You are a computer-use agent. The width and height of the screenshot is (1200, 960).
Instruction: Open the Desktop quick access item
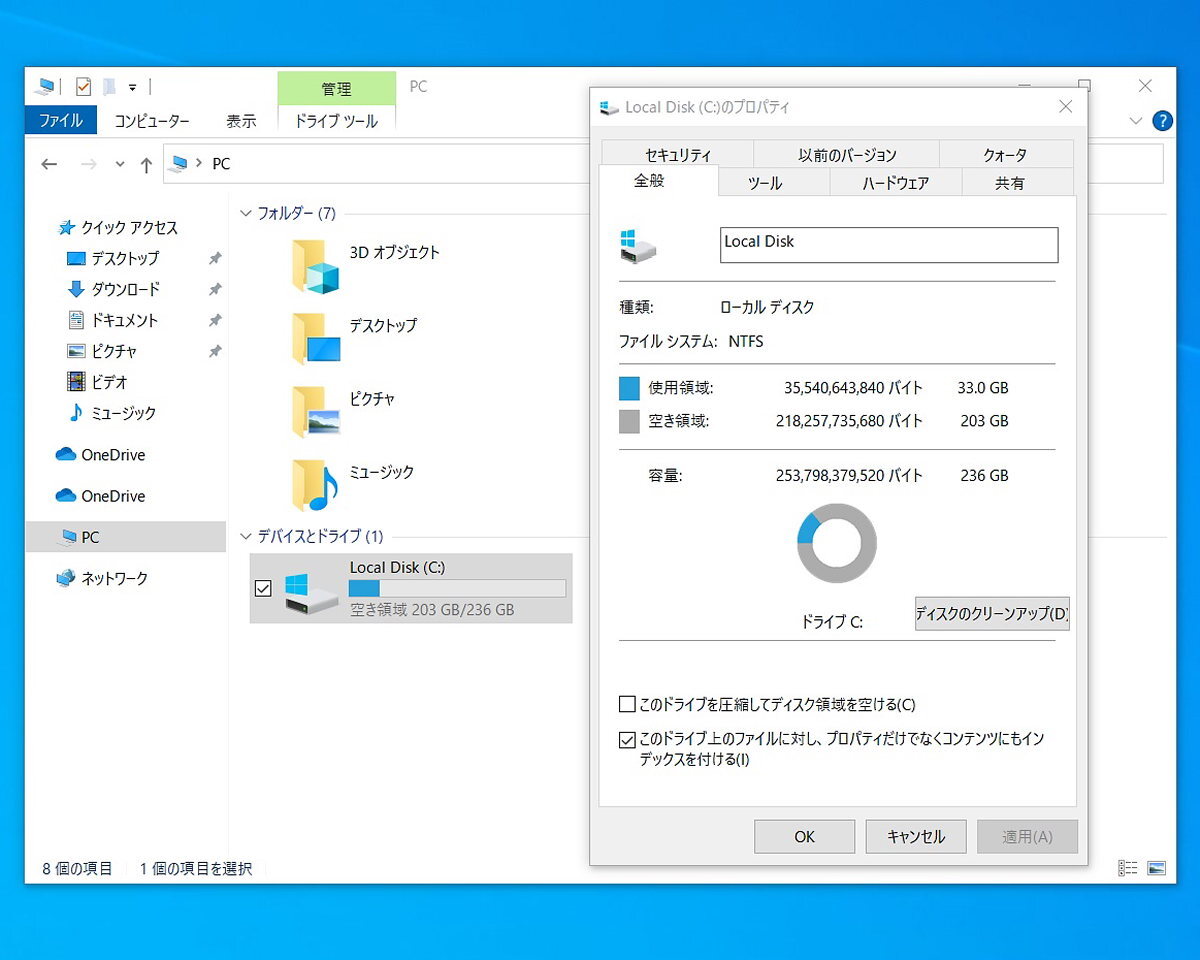125,258
